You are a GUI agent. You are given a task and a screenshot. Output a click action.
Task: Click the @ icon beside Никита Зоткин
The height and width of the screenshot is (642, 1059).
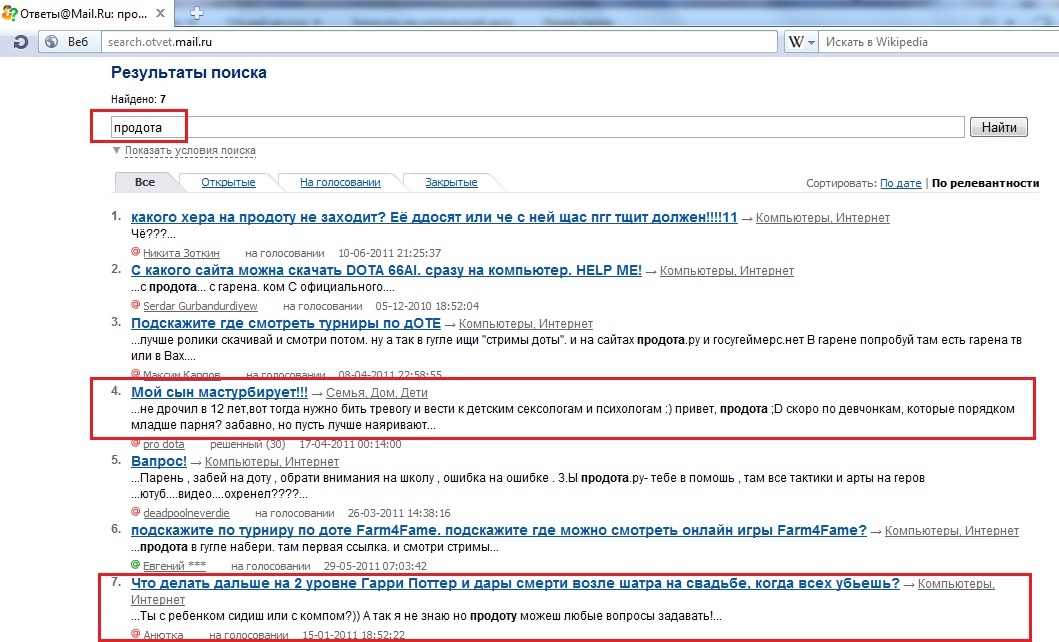(x=135, y=253)
